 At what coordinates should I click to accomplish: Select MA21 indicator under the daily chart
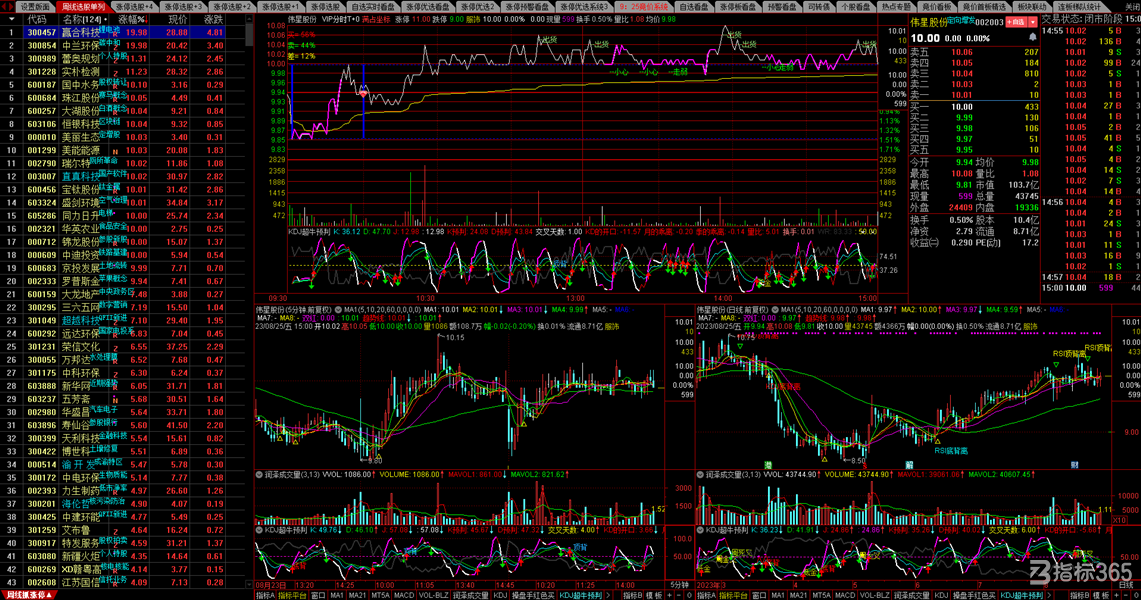point(798,595)
